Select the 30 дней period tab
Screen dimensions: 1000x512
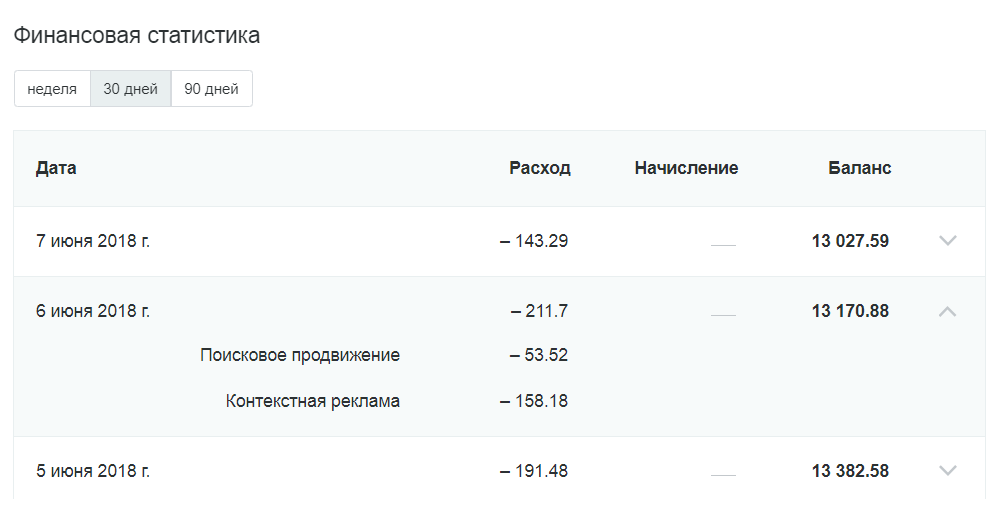click(131, 89)
